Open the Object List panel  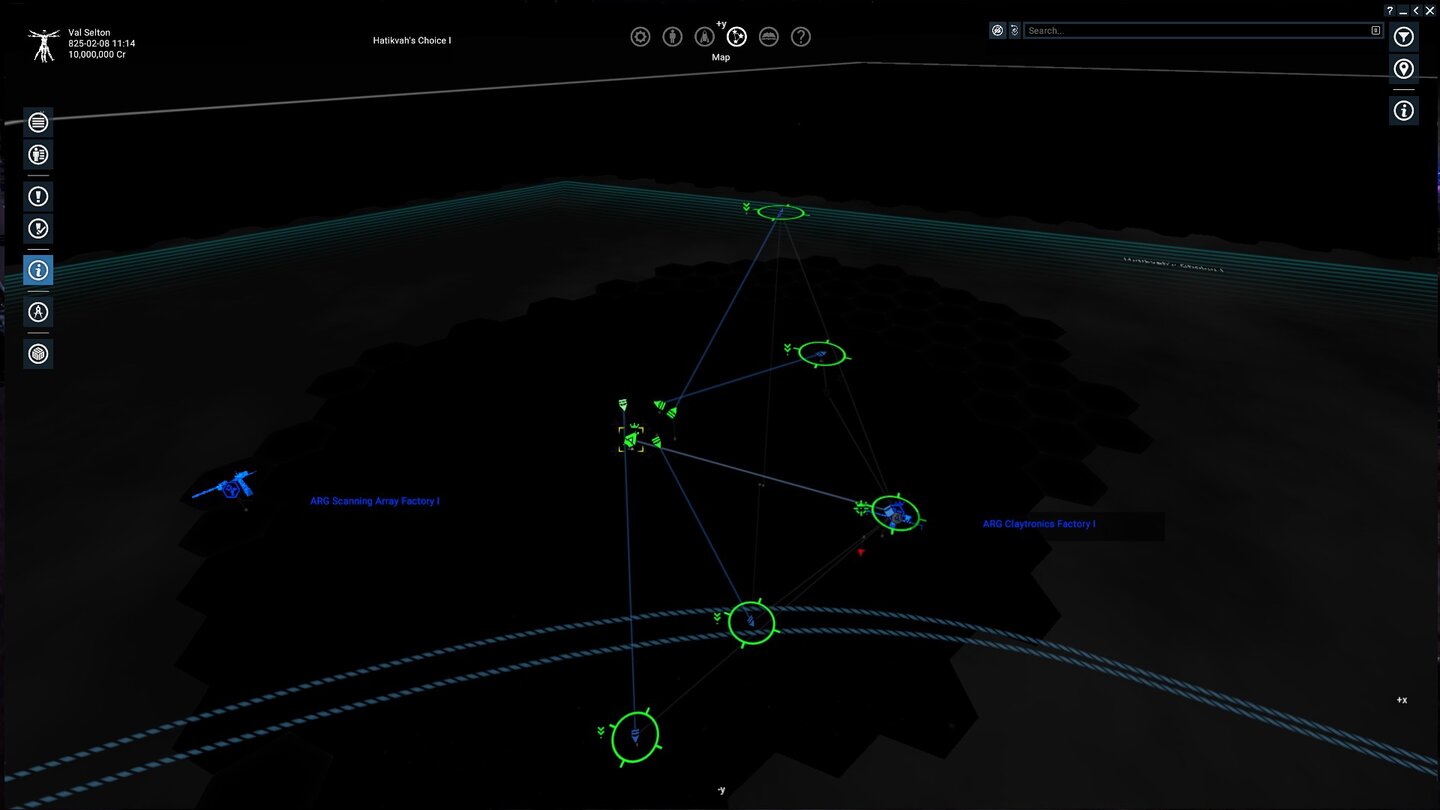click(38, 122)
